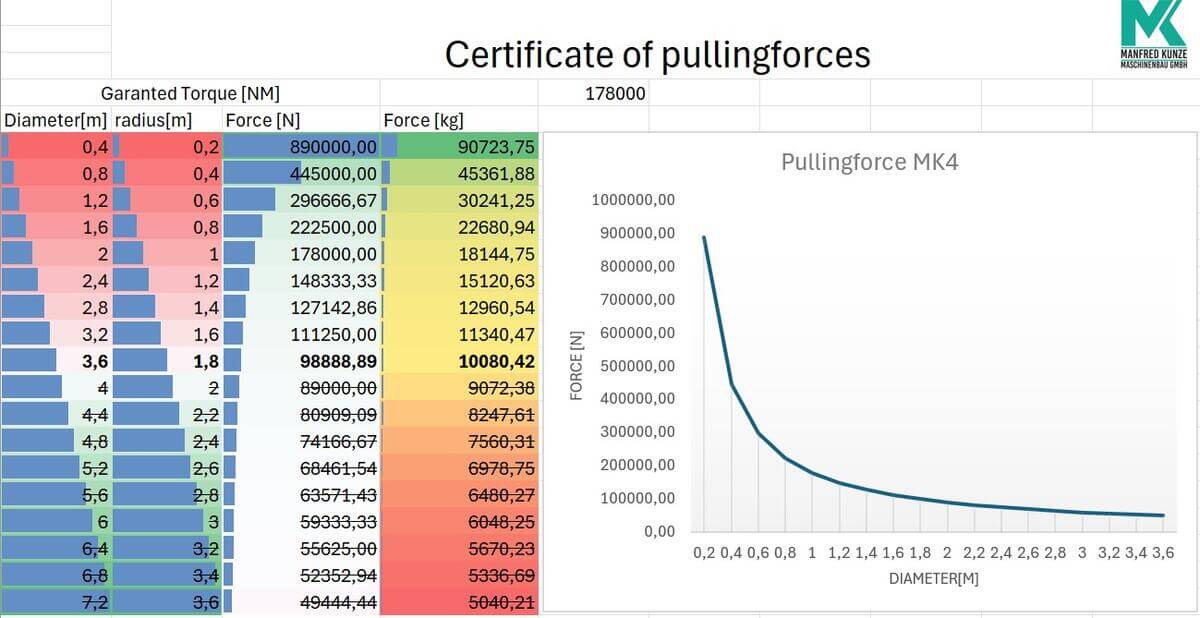Screen dimensions: 1200x618
Task: Click the 890000,00 force cell
Action: coord(301,147)
